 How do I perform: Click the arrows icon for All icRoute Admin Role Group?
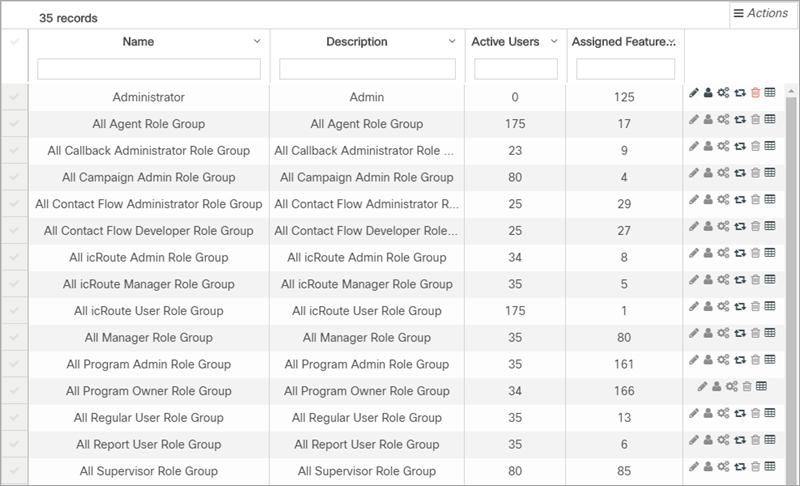[740, 253]
